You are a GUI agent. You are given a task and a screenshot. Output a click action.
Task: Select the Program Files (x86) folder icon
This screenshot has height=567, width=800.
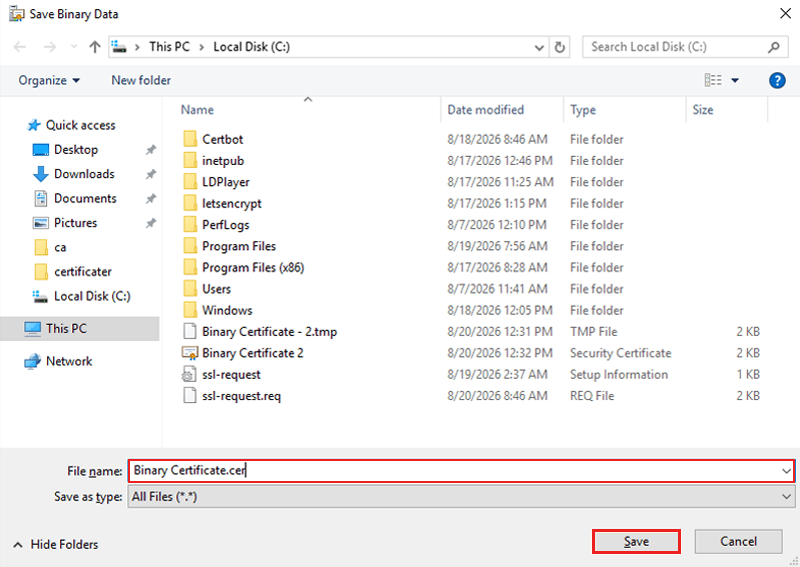coord(190,267)
